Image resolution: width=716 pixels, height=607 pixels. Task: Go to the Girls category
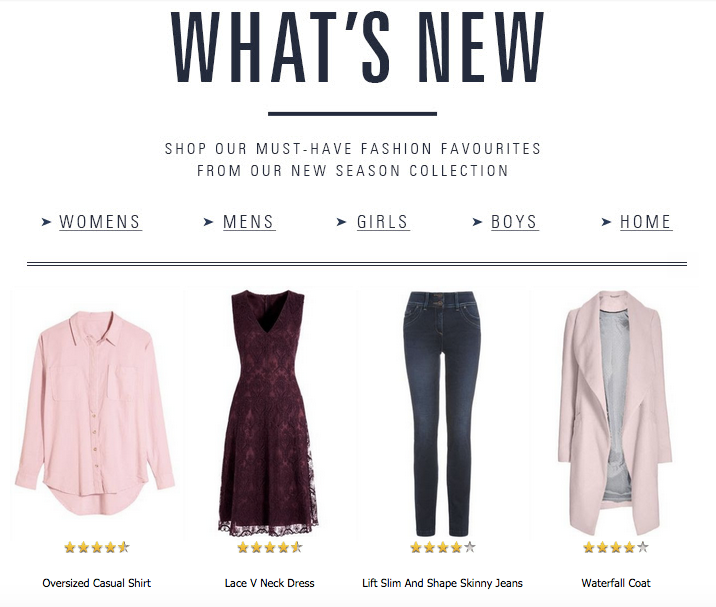click(383, 222)
